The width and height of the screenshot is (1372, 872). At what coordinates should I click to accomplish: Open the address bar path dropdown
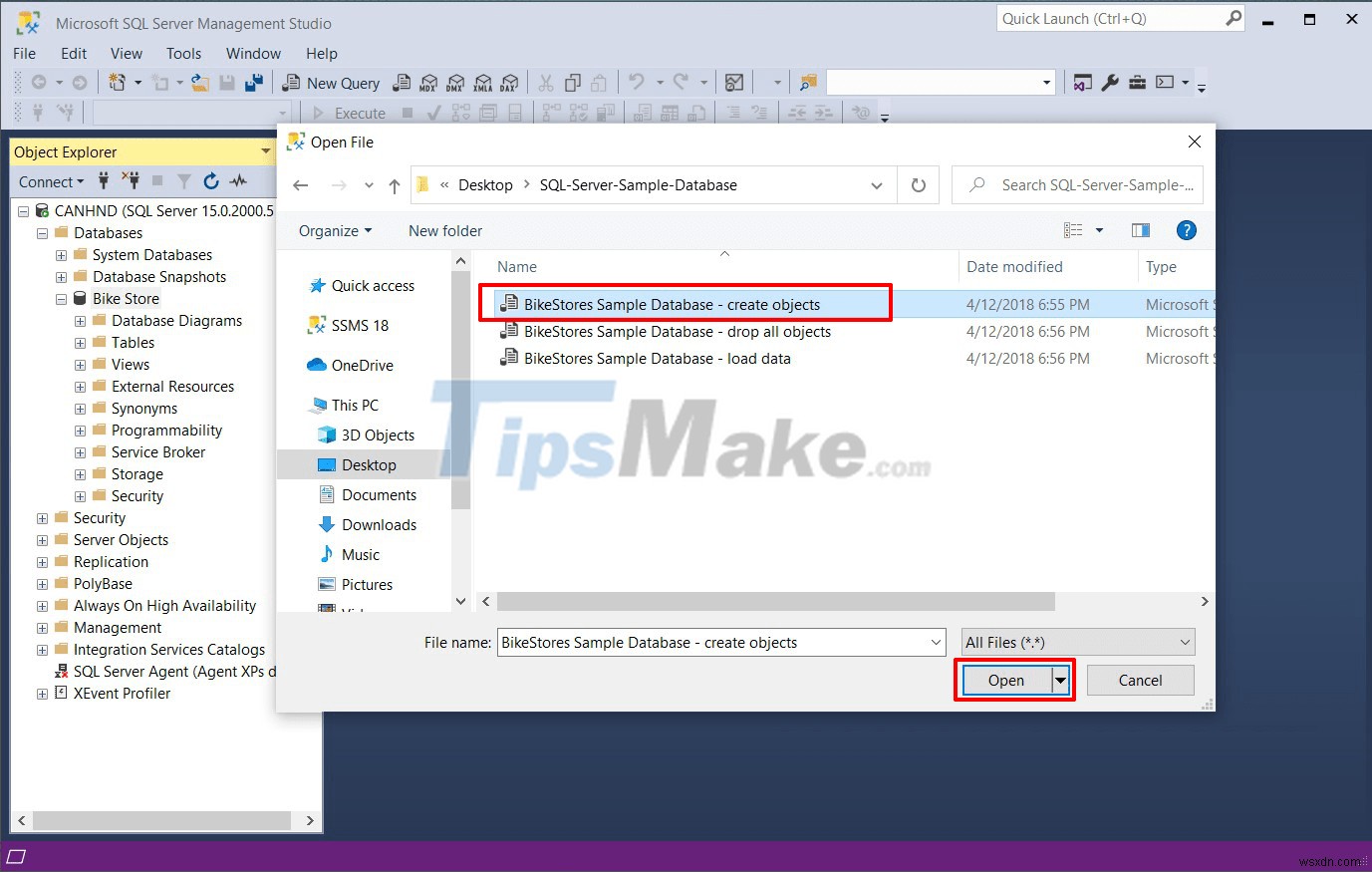click(877, 185)
